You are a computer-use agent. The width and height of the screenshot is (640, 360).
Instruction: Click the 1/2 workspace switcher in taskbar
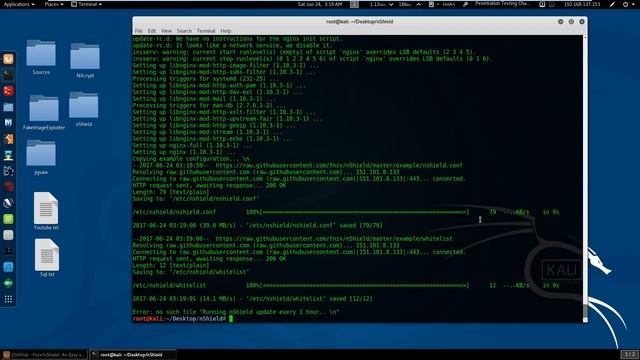pos(629,354)
